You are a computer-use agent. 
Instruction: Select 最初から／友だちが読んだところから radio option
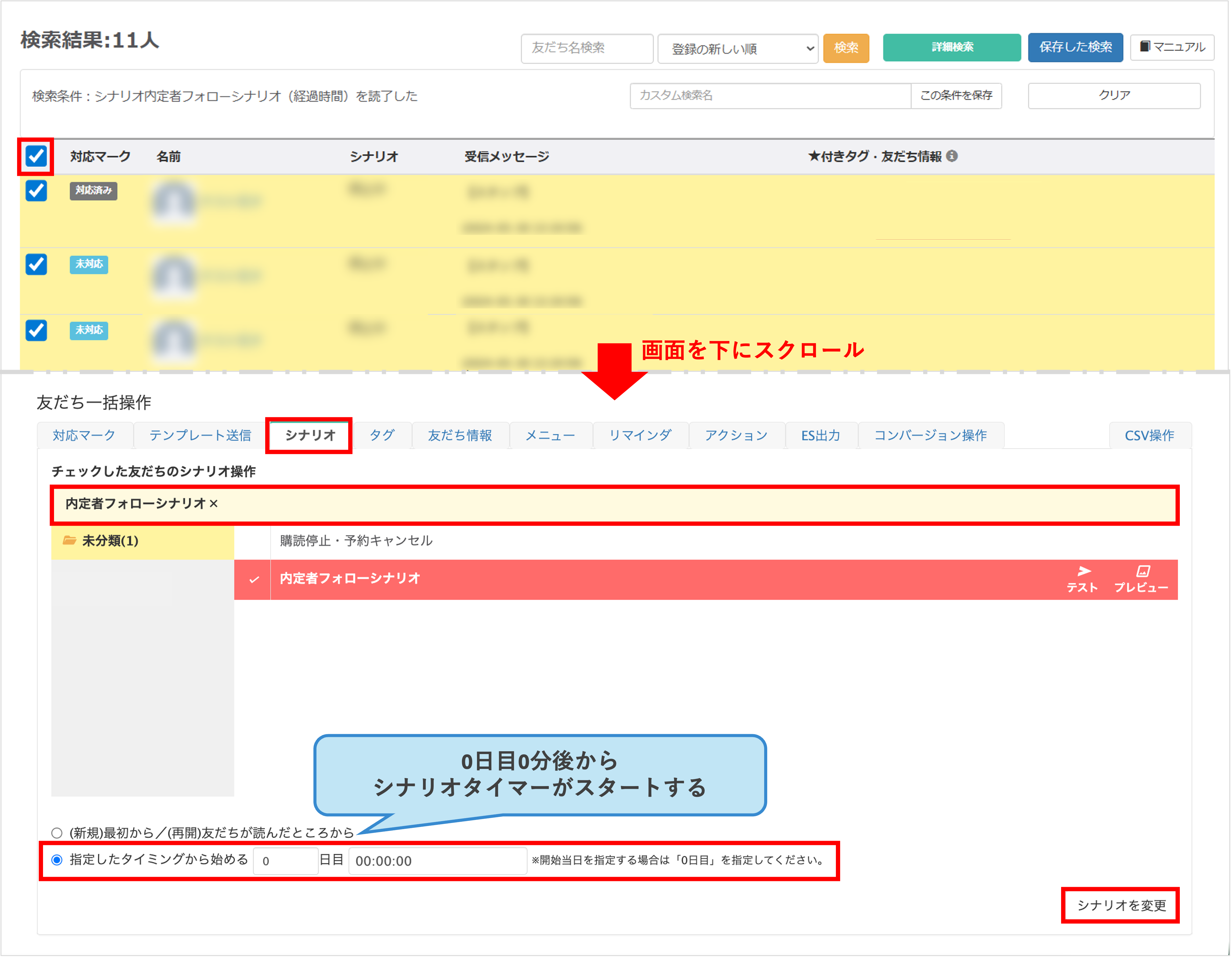coord(57,833)
